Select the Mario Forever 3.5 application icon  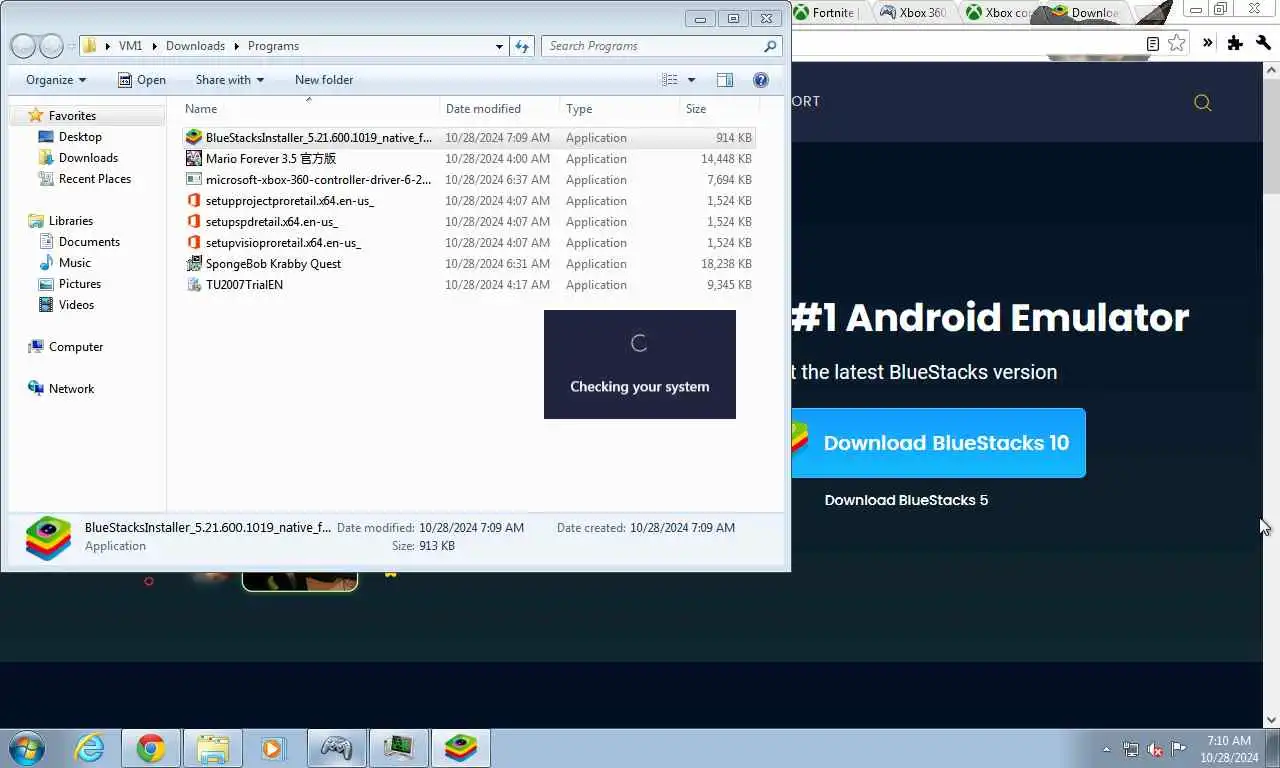(x=194, y=159)
